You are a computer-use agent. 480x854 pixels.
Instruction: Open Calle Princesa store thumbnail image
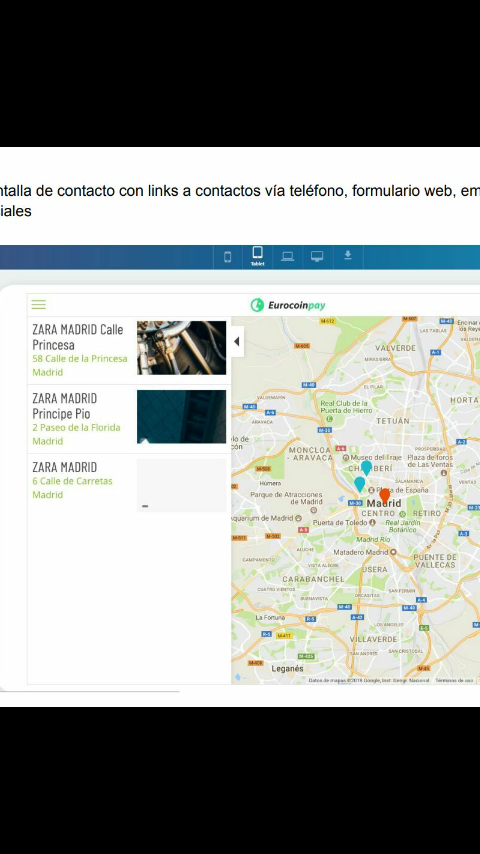pyautogui.click(x=181, y=347)
